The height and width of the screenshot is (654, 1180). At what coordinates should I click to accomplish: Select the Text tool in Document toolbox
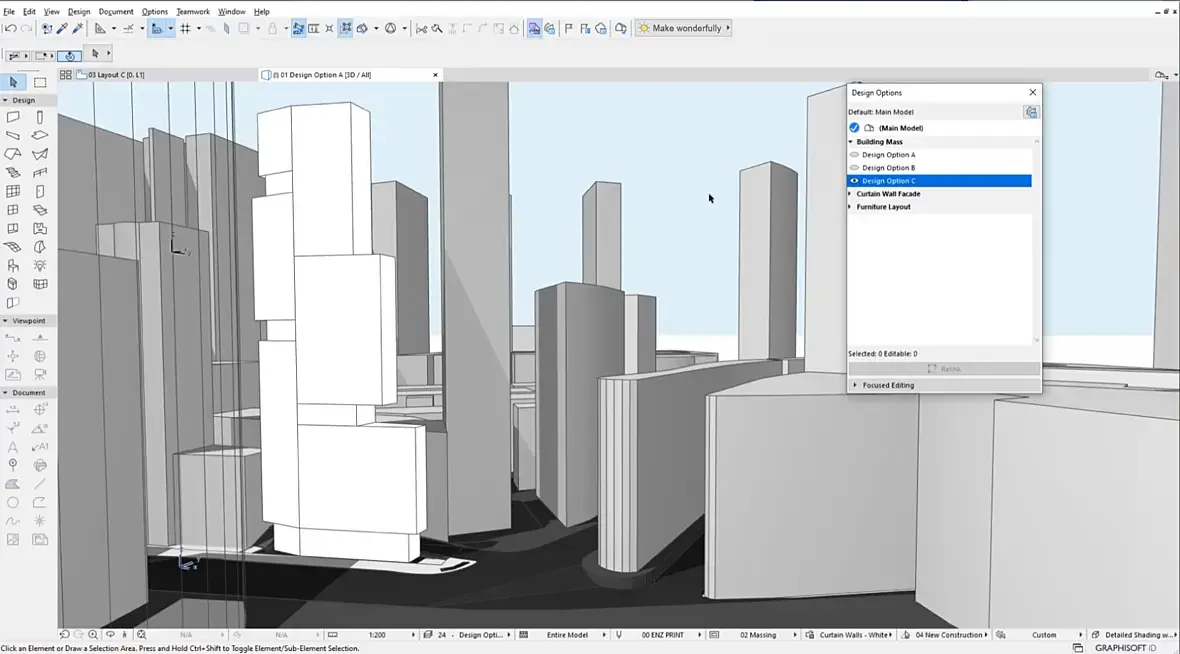pos(13,447)
